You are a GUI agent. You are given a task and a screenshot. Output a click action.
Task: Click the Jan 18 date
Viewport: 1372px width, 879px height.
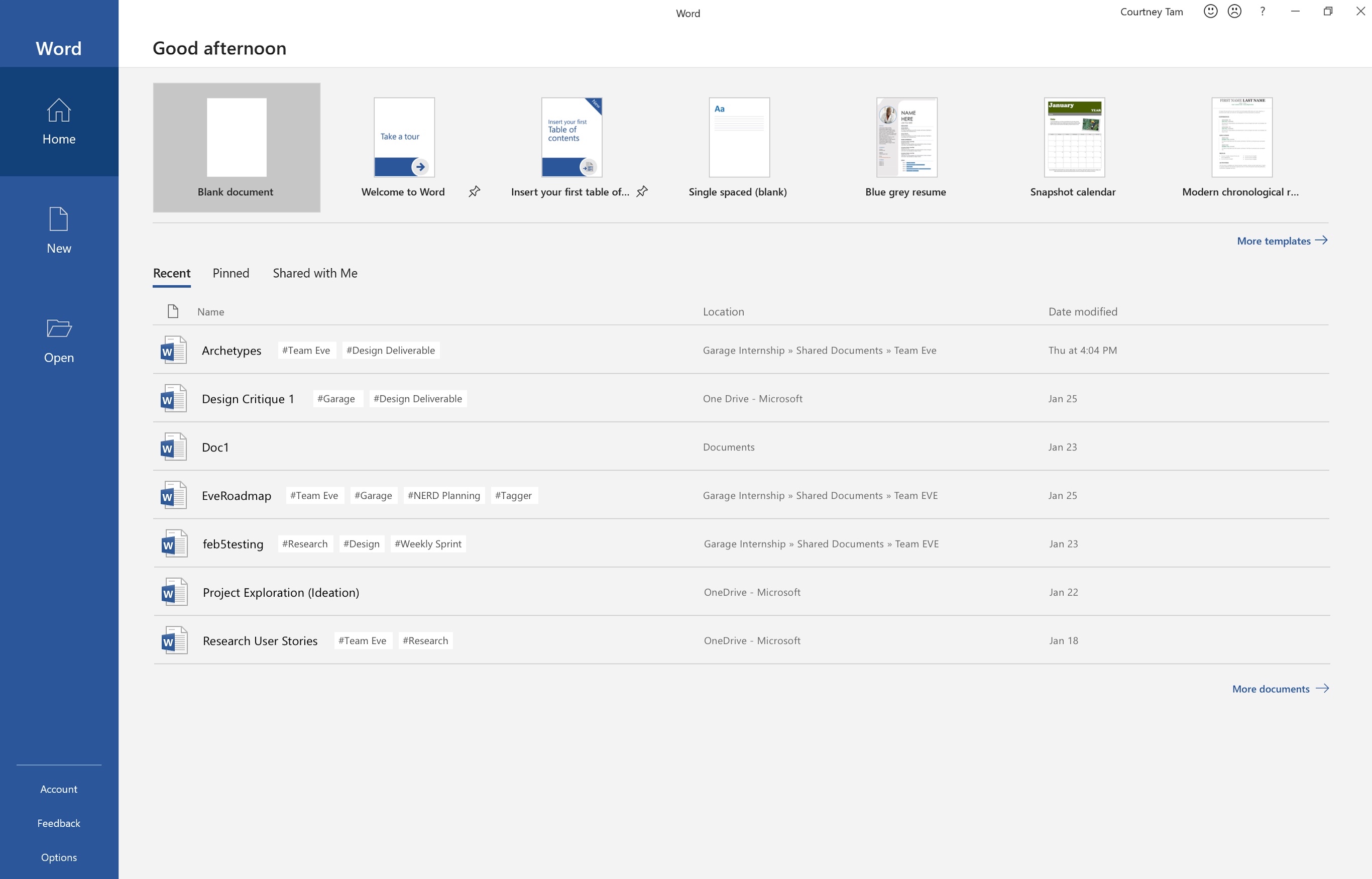coord(1063,641)
